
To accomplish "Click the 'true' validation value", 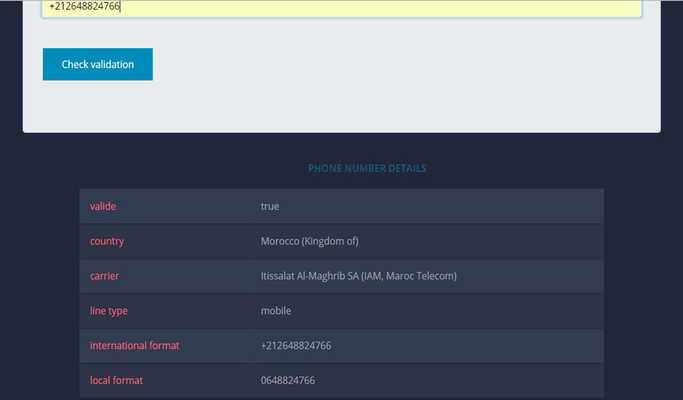I will tap(270, 206).
